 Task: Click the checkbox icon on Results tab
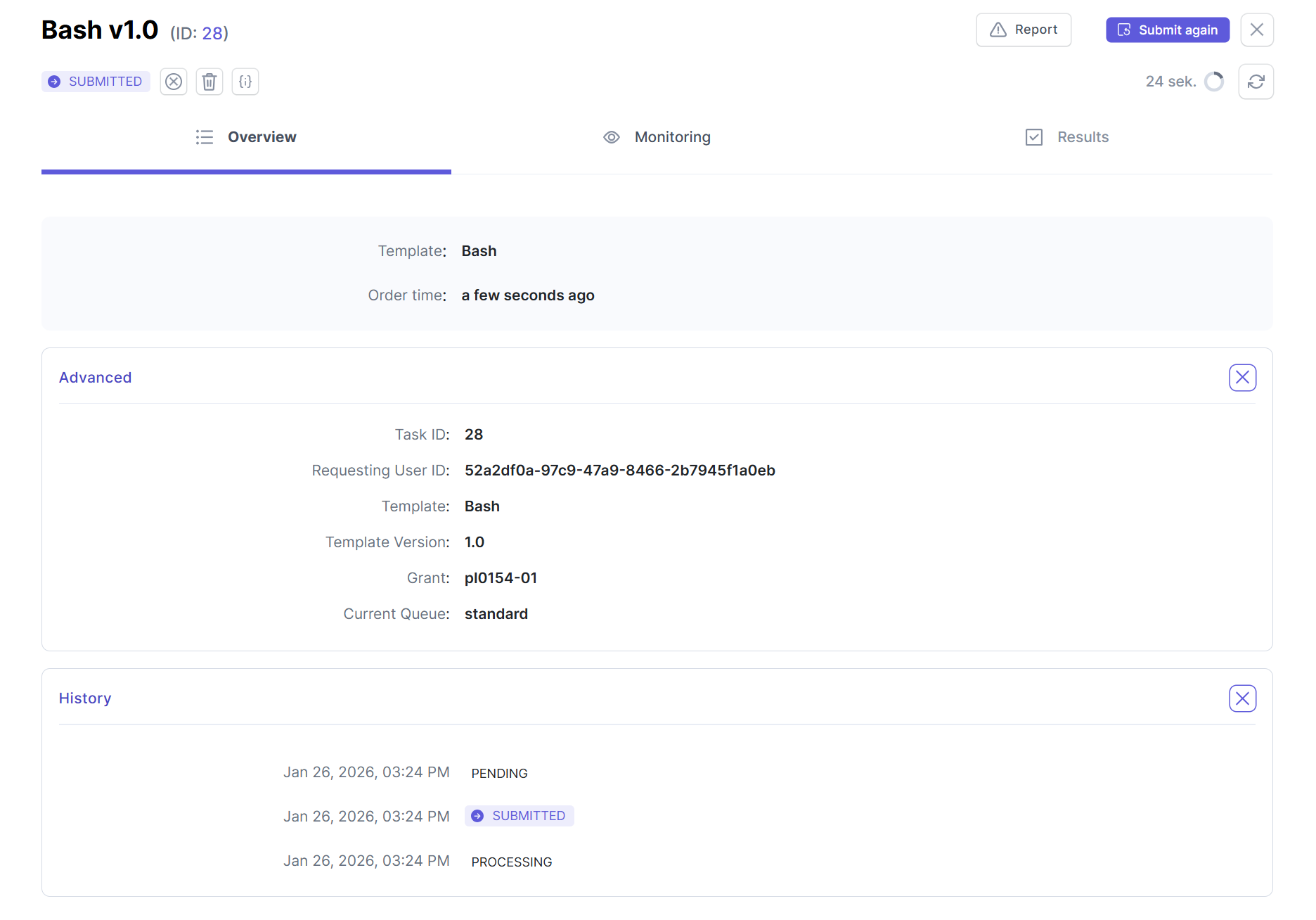pyautogui.click(x=1034, y=137)
